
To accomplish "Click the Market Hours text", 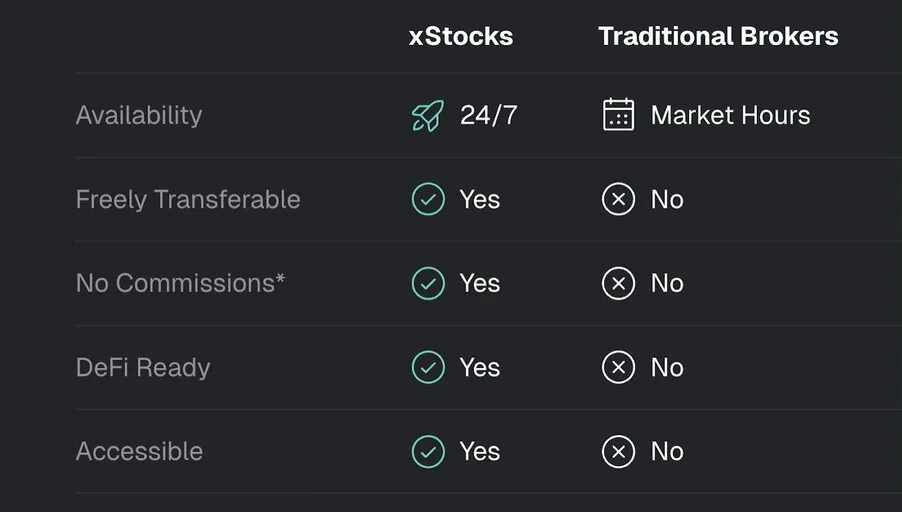I will pos(730,115).
